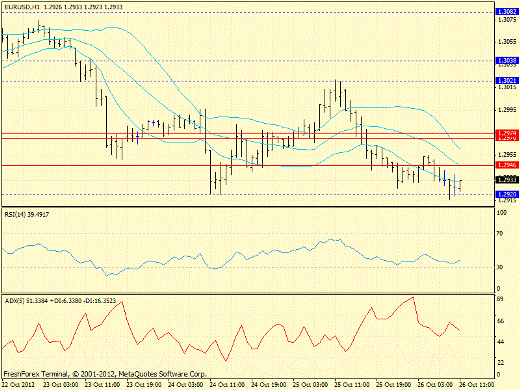The height and width of the screenshot is (390, 520).
Task: Select the blue 1.2920 price level label
Action: coord(507,194)
